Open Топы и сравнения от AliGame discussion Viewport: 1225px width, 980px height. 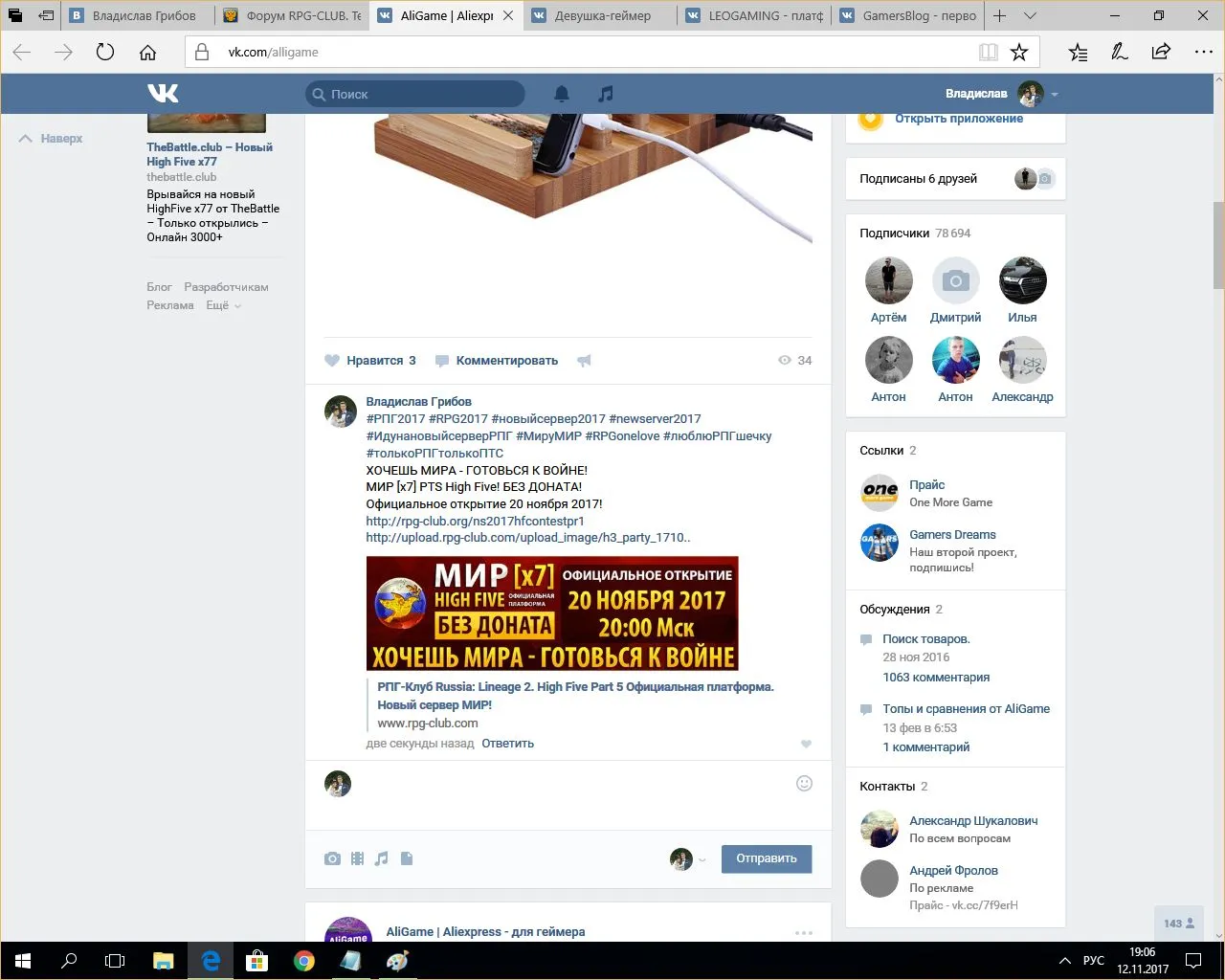coord(966,709)
